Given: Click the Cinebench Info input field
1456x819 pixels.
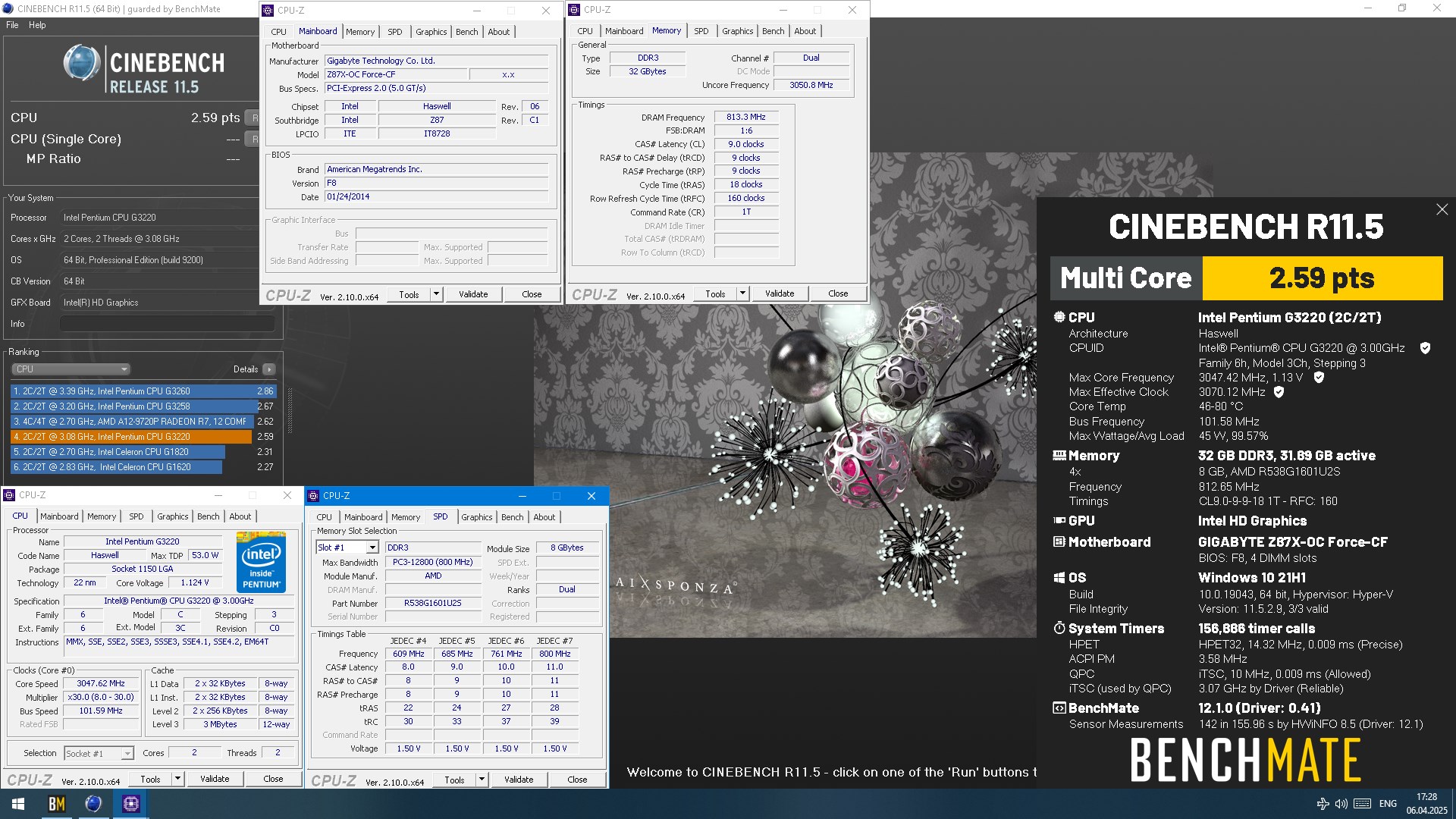Looking at the screenshot, I should point(168,324).
